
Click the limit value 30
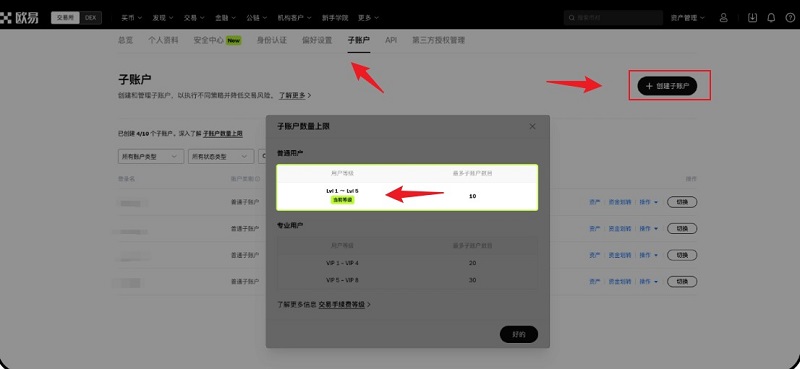pos(472,280)
